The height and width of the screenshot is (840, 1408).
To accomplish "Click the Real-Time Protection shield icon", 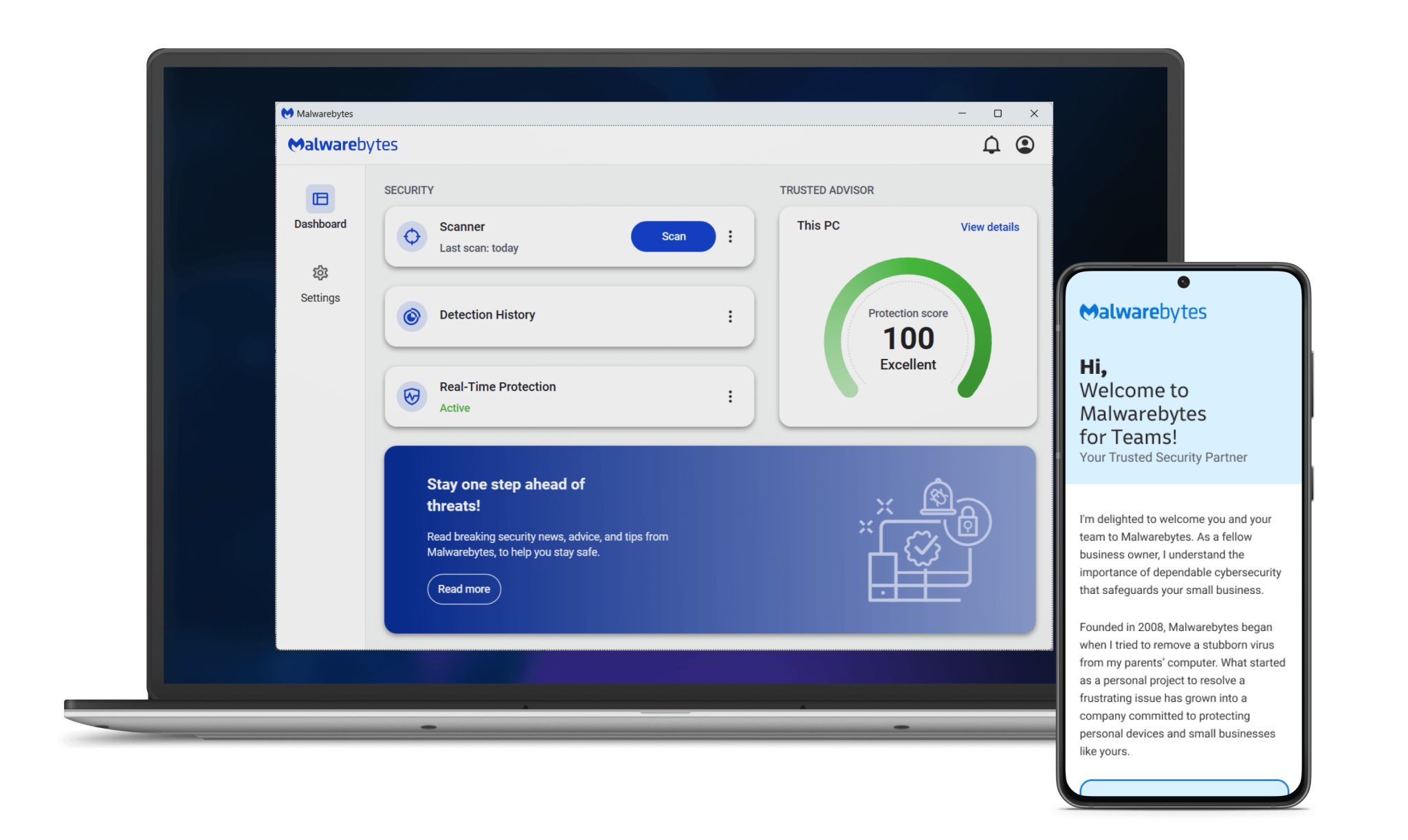I will click(x=412, y=397).
